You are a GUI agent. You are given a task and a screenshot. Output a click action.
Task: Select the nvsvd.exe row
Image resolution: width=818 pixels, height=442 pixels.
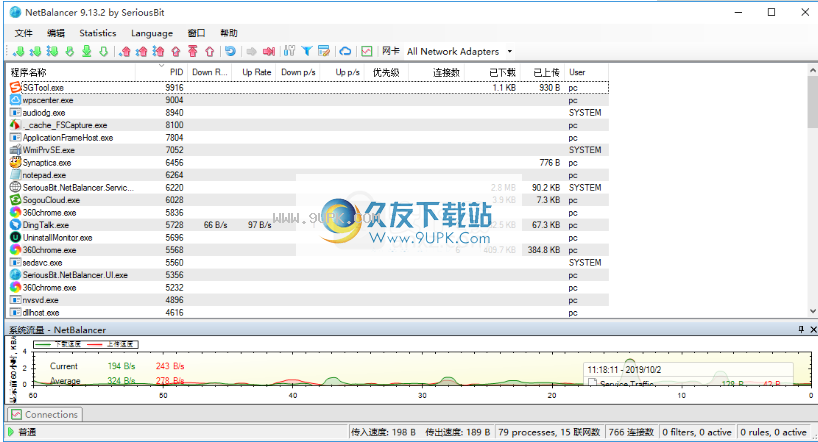tap(309, 300)
